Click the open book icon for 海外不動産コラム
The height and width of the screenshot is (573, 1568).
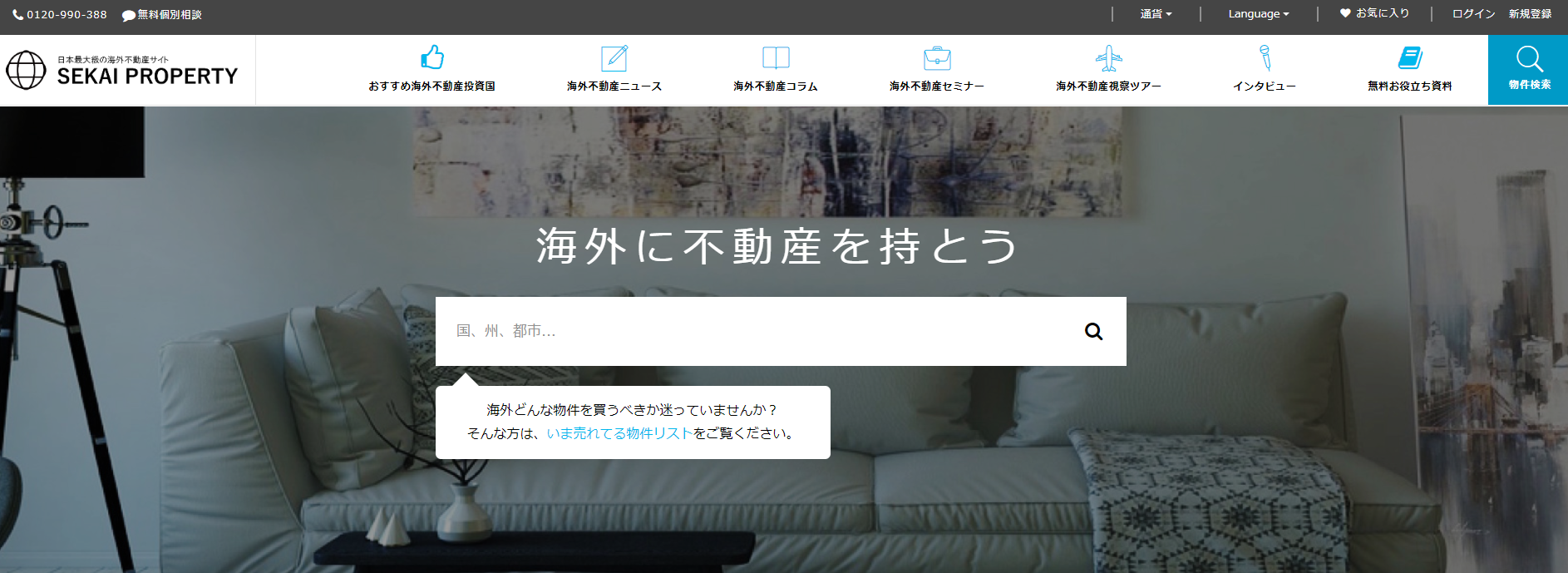(776, 57)
